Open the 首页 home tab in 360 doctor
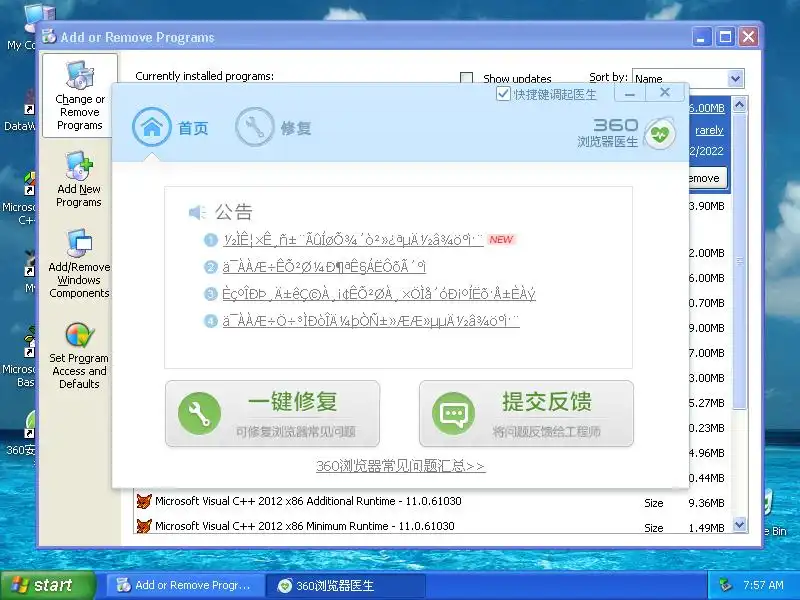 pos(170,128)
